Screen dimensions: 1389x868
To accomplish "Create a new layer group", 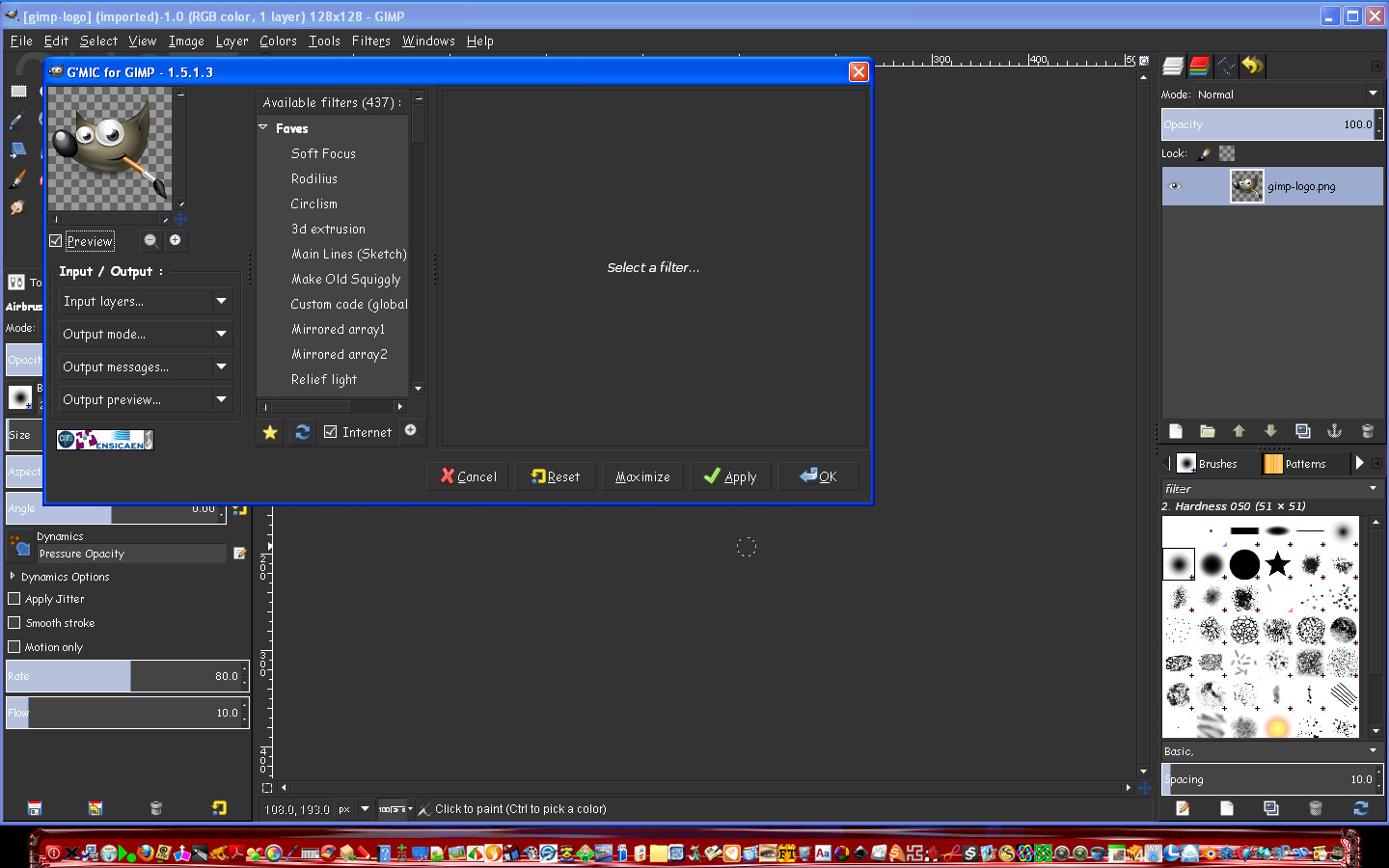I will click(1207, 431).
